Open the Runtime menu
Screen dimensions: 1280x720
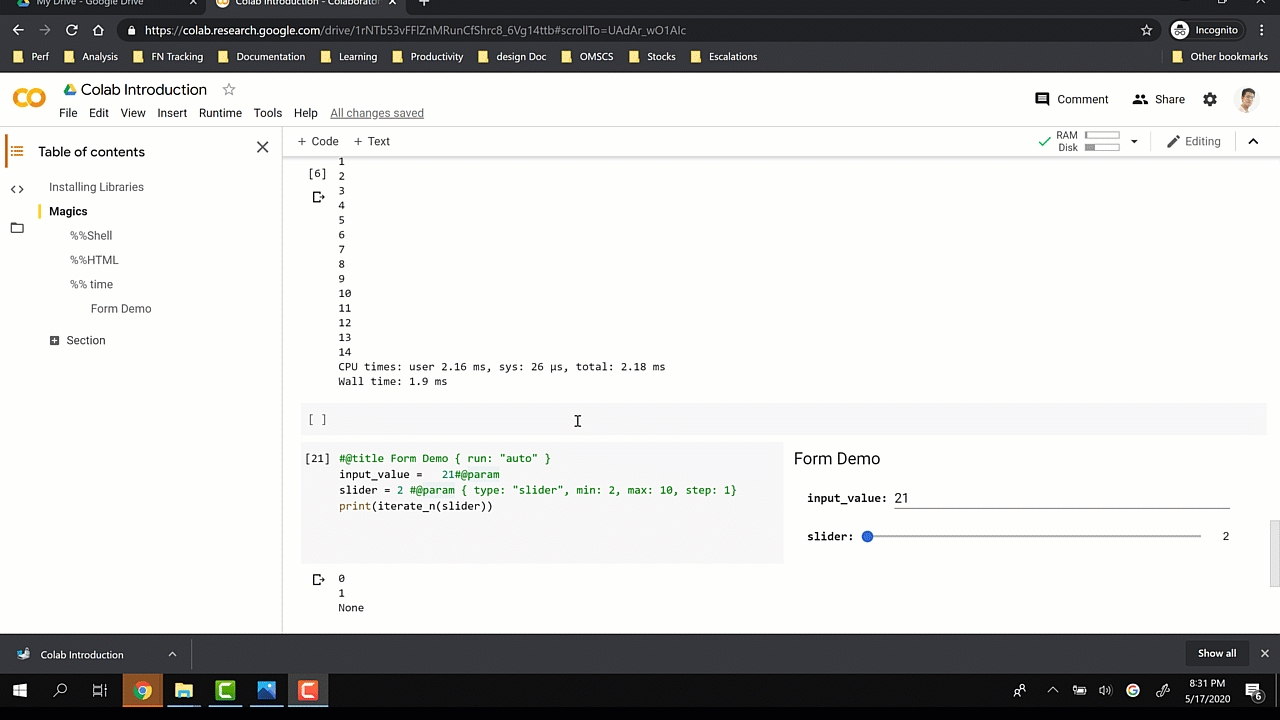[220, 113]
